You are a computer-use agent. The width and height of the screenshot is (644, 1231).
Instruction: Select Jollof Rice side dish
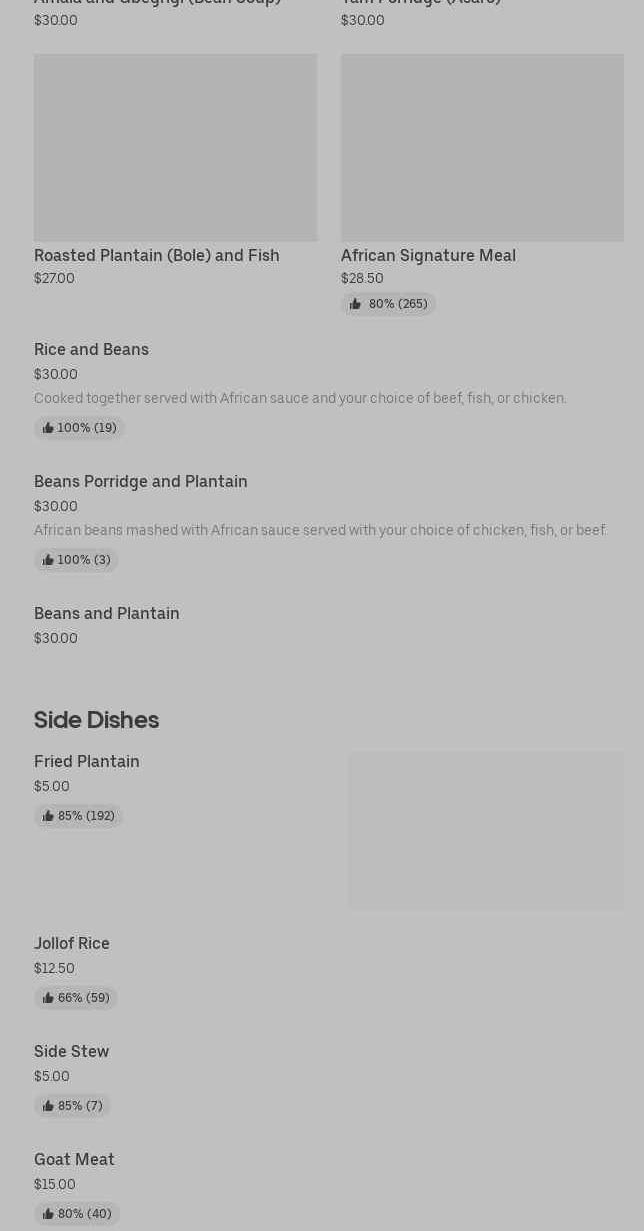pyautogui.click(x=72, y=944)
